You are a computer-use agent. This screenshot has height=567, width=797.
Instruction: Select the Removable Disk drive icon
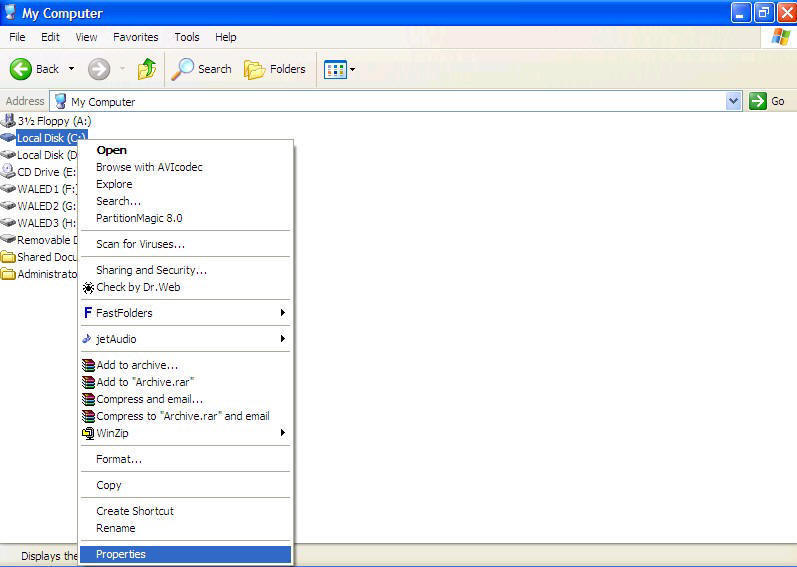8,239
